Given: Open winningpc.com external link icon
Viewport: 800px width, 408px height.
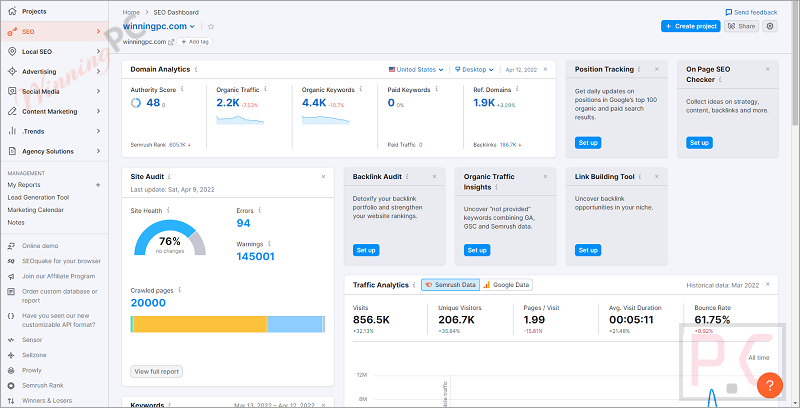Looking at the screenshot, I should [171, 42].
